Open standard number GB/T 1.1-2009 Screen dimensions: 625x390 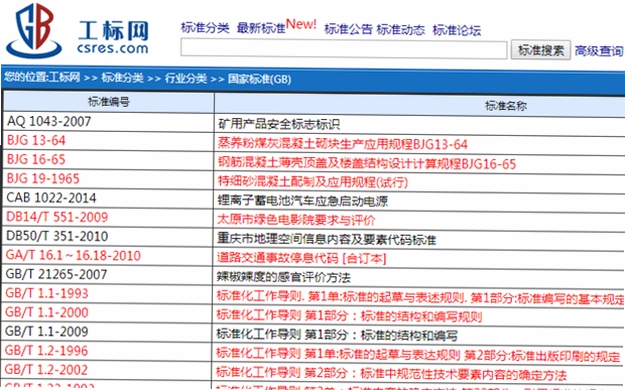coord(47,331)
